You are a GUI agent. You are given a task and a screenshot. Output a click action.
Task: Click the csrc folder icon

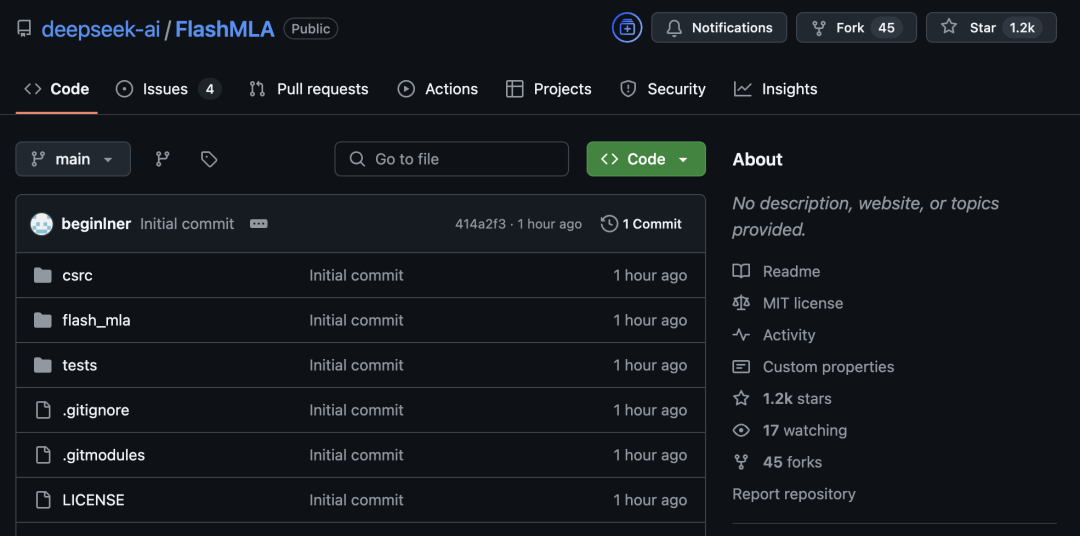coord(43,276)
